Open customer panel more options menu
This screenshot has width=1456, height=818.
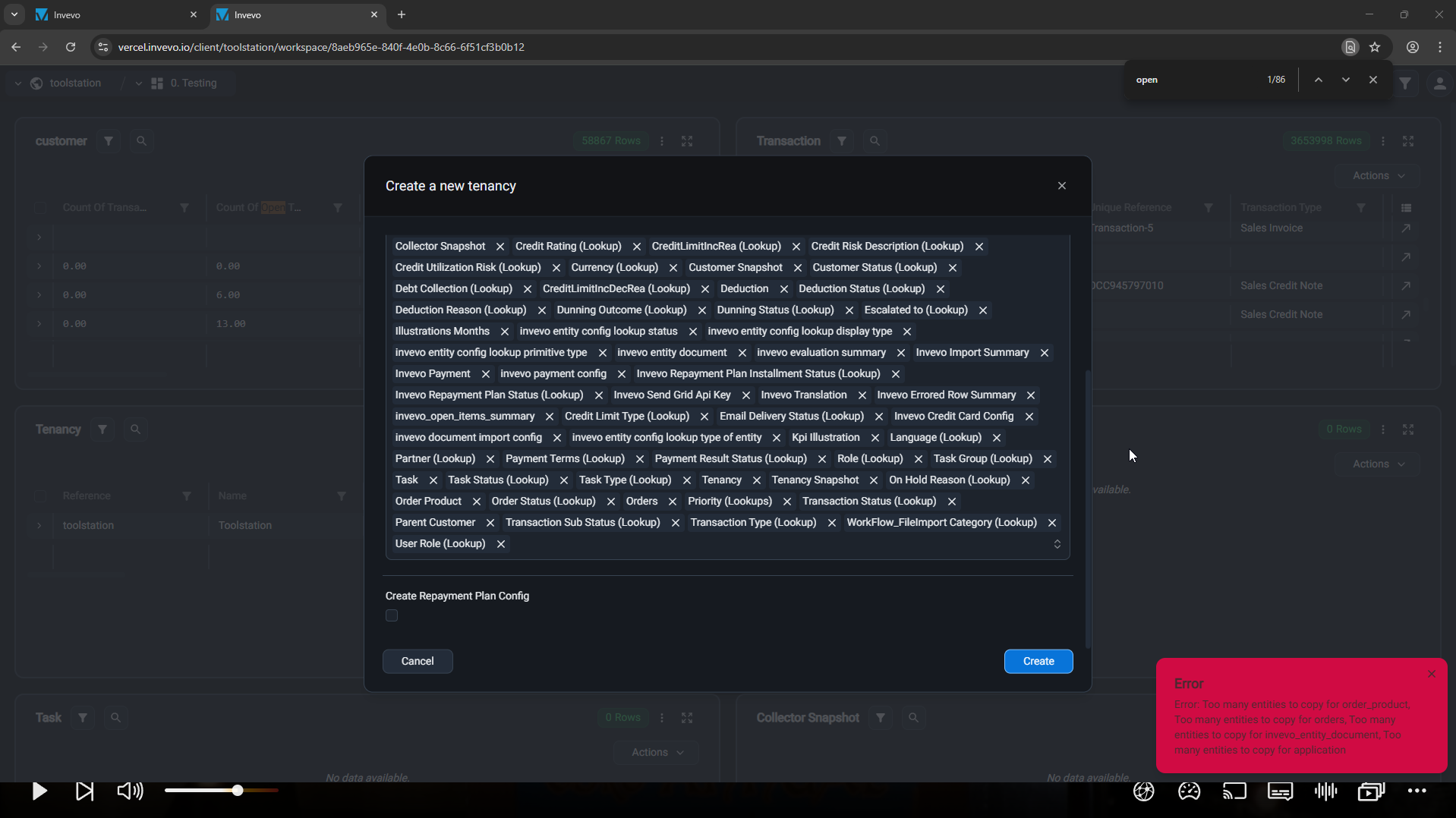[x=662, y=141]
